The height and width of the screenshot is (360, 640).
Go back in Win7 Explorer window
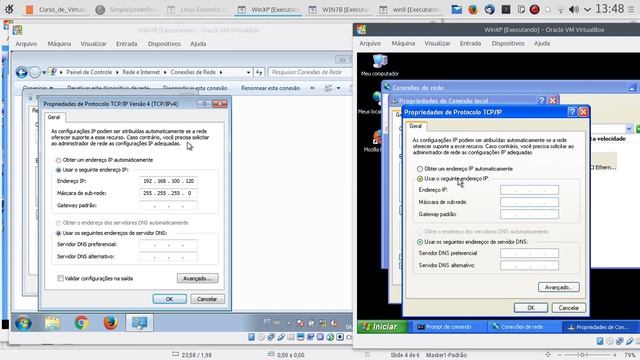(22, 73)
